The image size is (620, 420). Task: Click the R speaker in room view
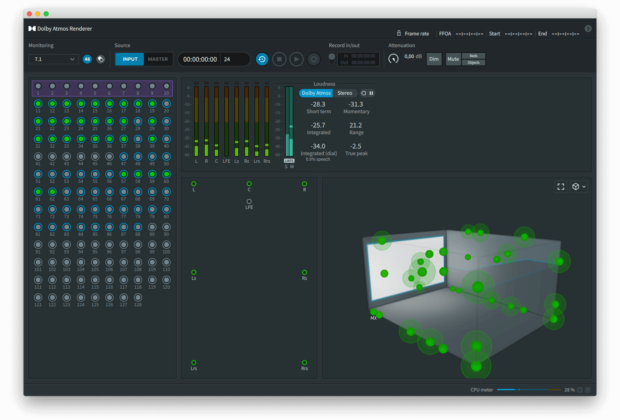tap(304, 184)
